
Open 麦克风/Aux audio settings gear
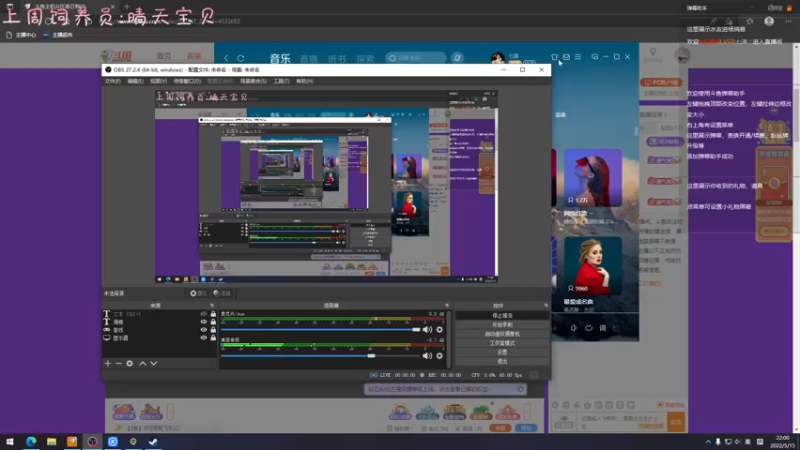[439, 330]
